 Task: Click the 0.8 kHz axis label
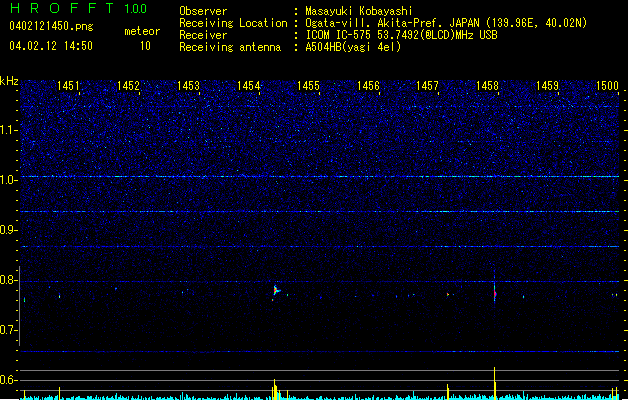[x=8, y=280]
